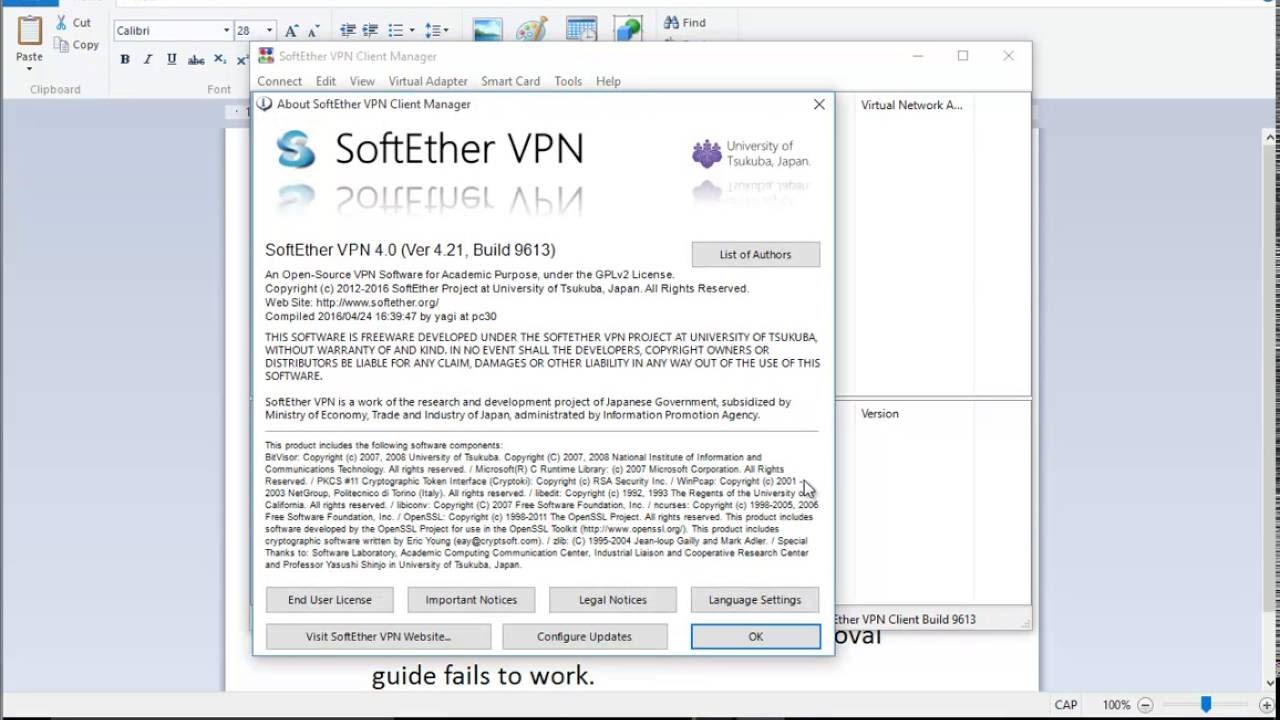Maximize the SoftEther VPN Client Manager window
Viewport: 1280px width, 720px height.
pos(962,56)
